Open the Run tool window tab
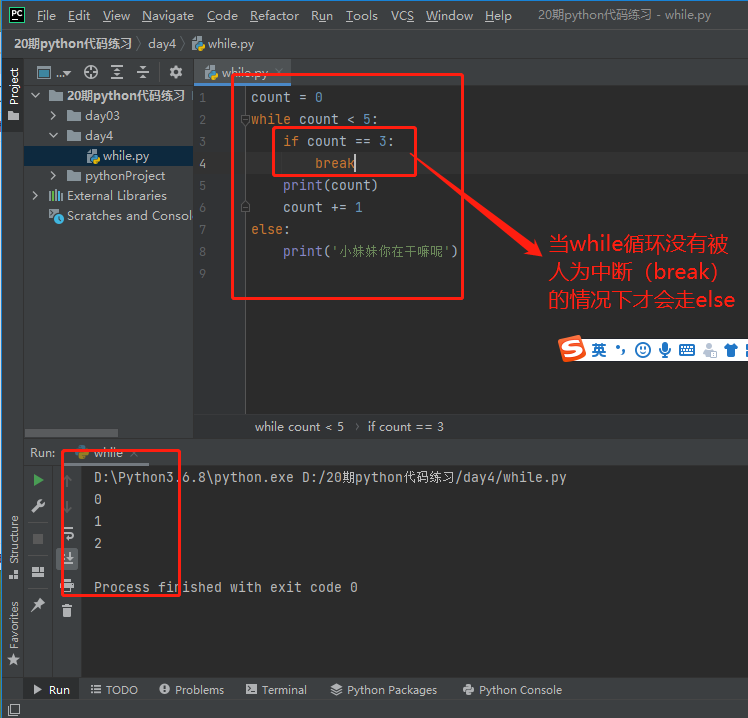This screenshot has width=748, height=718. pyautogui.click(x=52, y=690)
